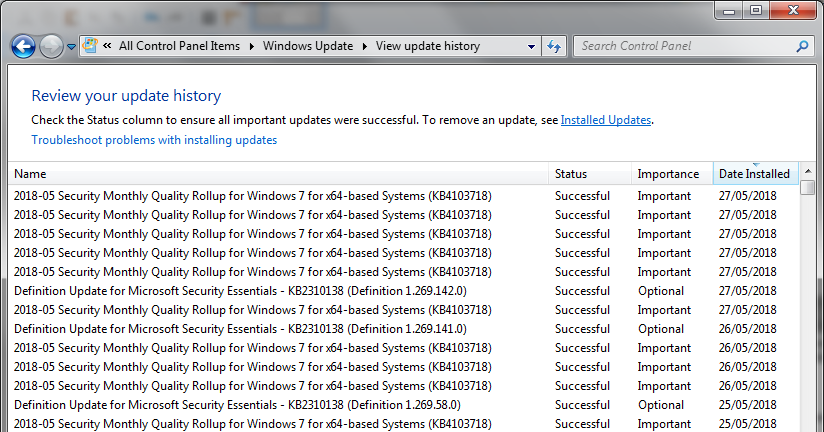Open Troubleshoot problems with installing updates
The width and height of the screenshot is (824, 432).
pyautogui.click(x=154, y=140)
